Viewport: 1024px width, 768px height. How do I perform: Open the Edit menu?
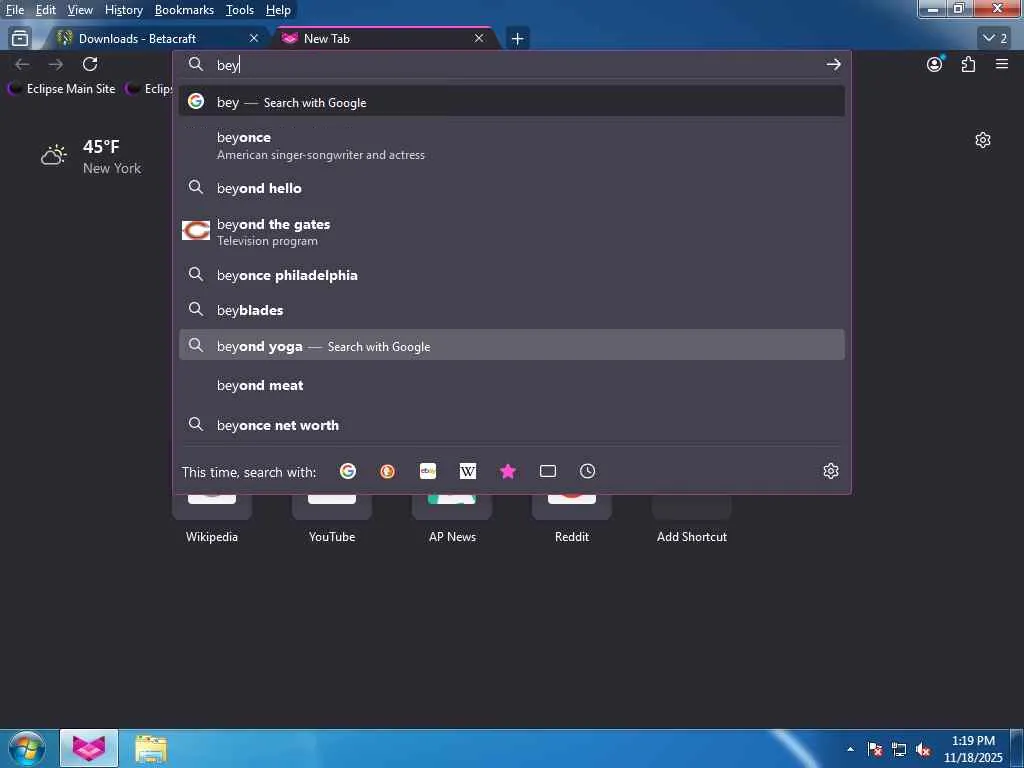[46, 10]
